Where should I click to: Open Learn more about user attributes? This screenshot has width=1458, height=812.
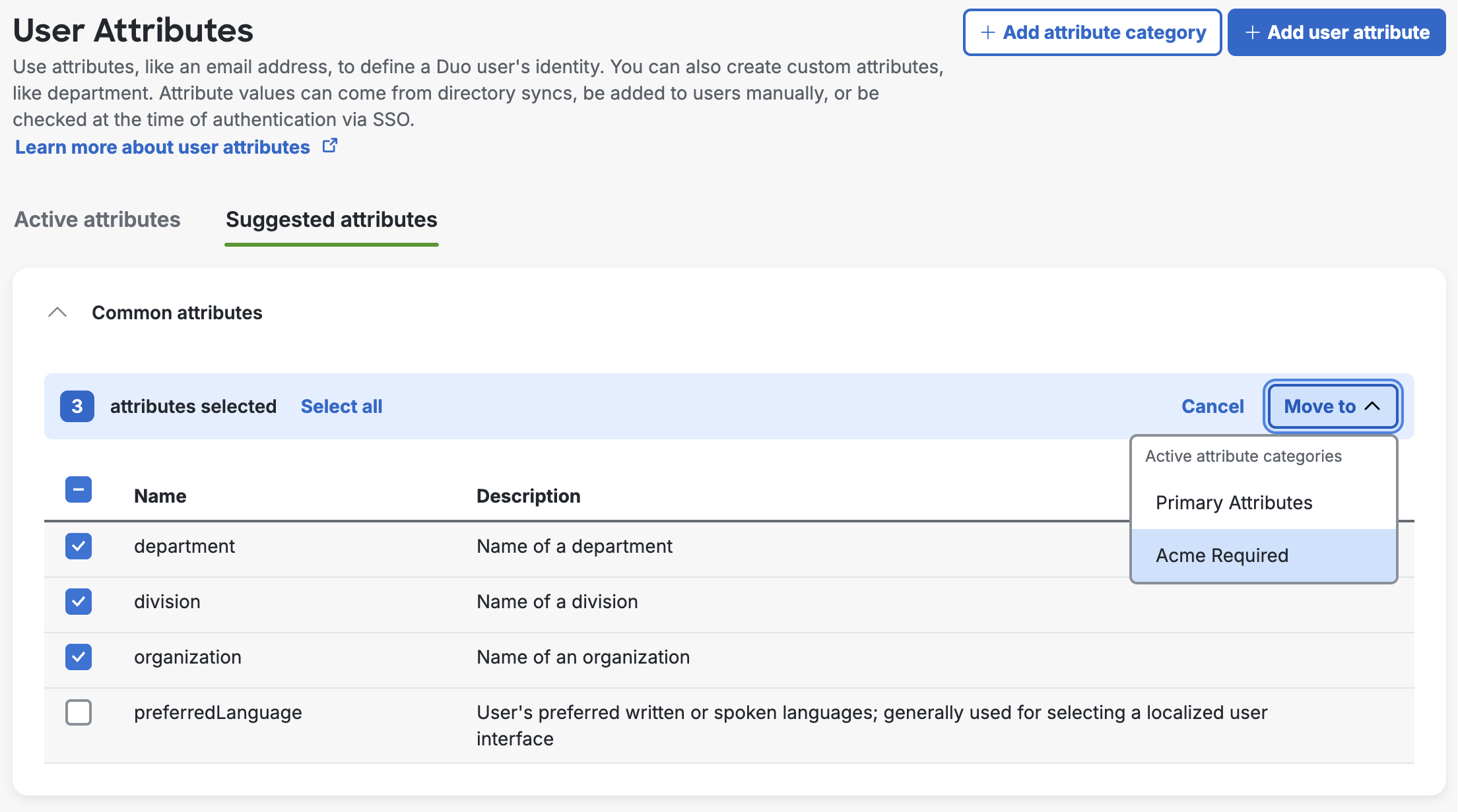point(162,146)
